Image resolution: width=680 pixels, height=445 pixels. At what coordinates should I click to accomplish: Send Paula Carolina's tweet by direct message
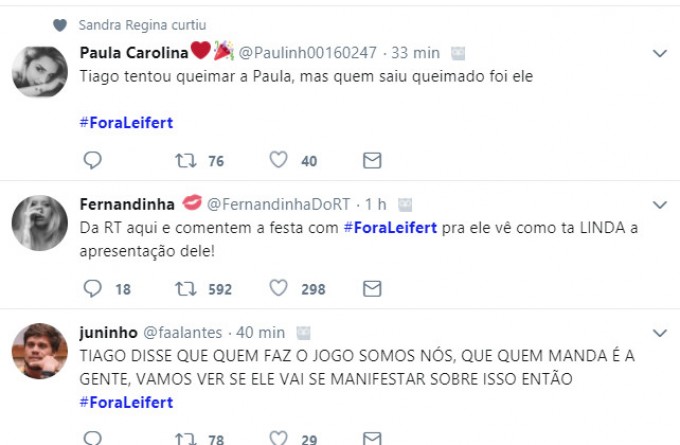[x=372, y=161]
